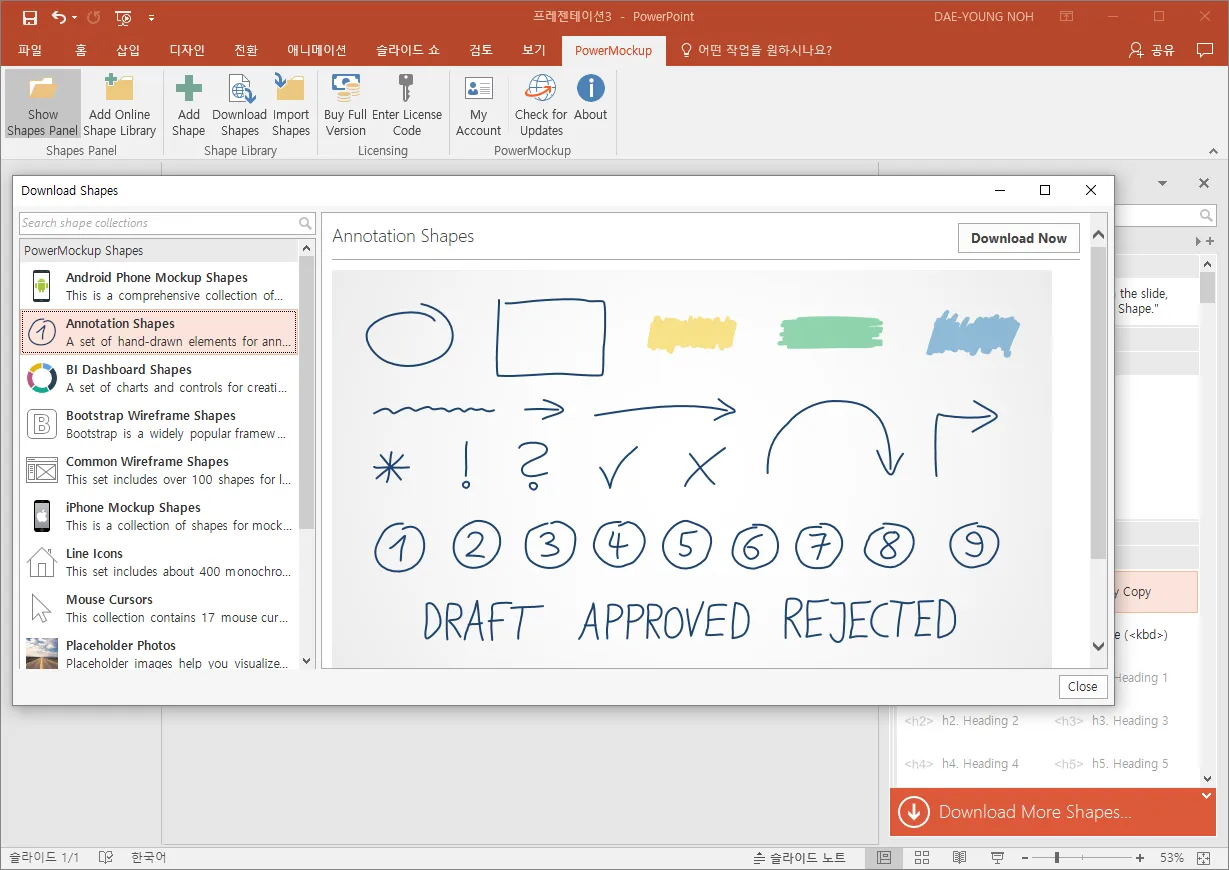
Task: Open the Quick Access Toolbar customize dropdown
Action: coord(151,17)
